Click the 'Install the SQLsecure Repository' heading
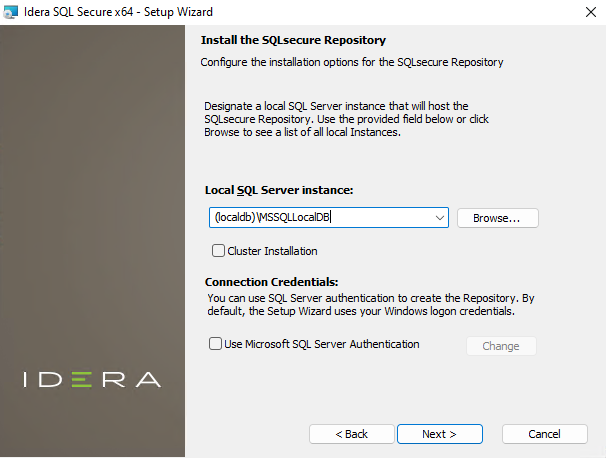 coord(293,41)
